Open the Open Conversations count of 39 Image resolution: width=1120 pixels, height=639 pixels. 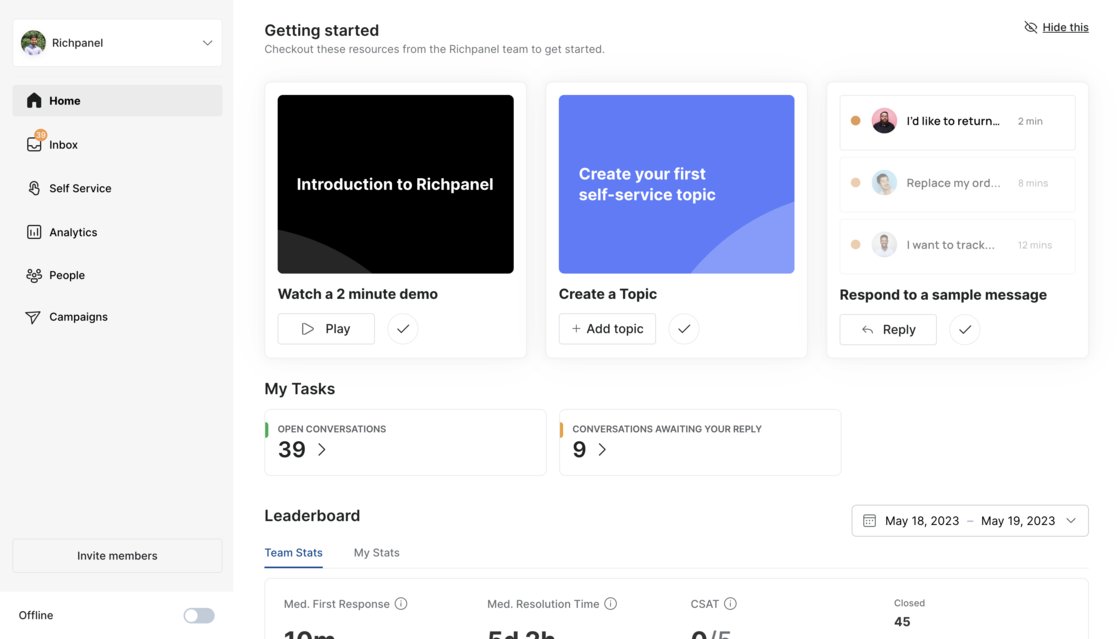(291, 450)
